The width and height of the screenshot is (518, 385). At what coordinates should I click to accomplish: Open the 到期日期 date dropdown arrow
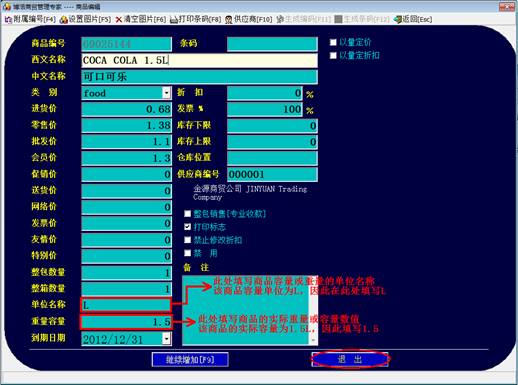click(x=166, y=339)
